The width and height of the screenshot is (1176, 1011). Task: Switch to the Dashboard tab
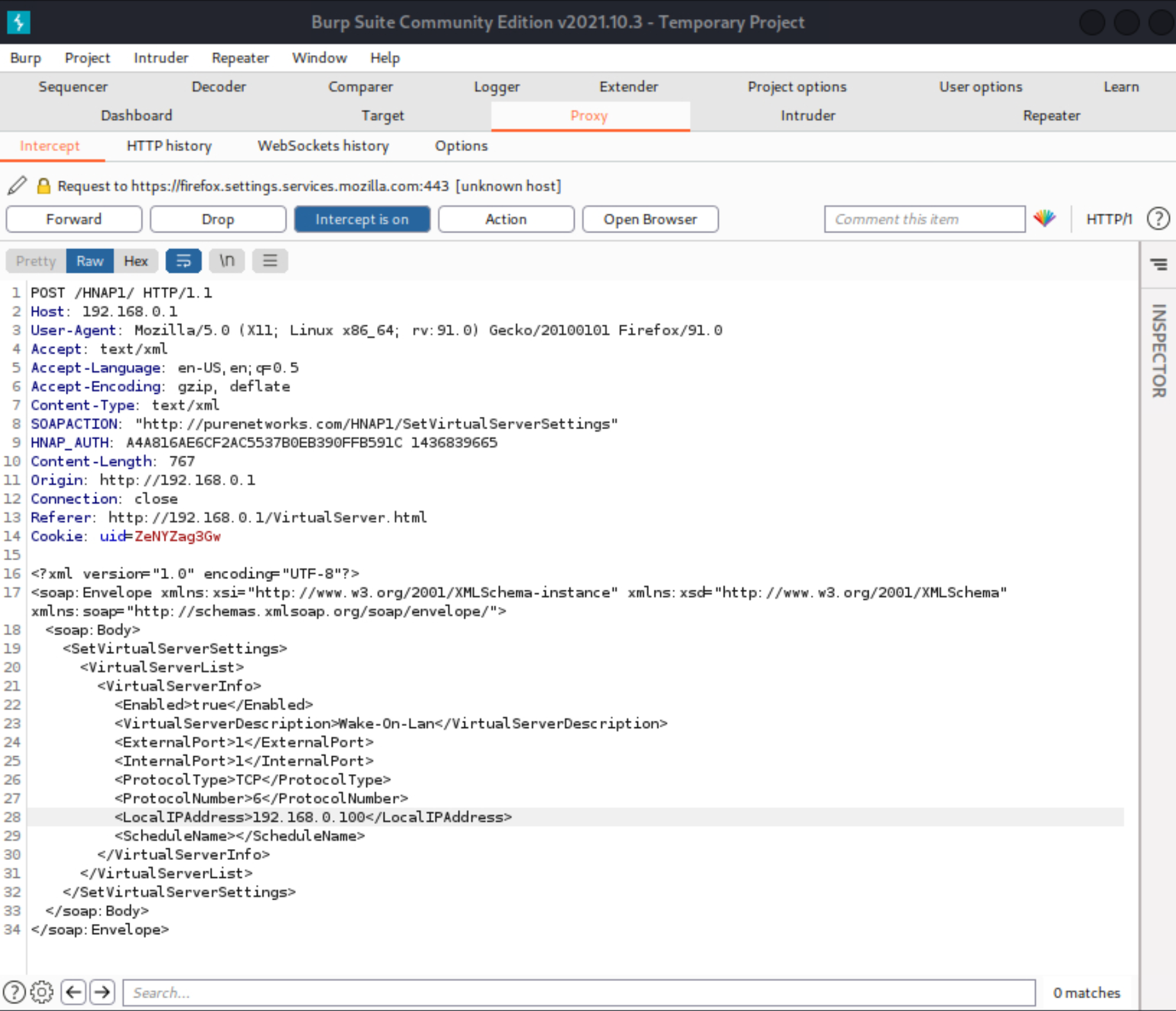click(136, 115)
